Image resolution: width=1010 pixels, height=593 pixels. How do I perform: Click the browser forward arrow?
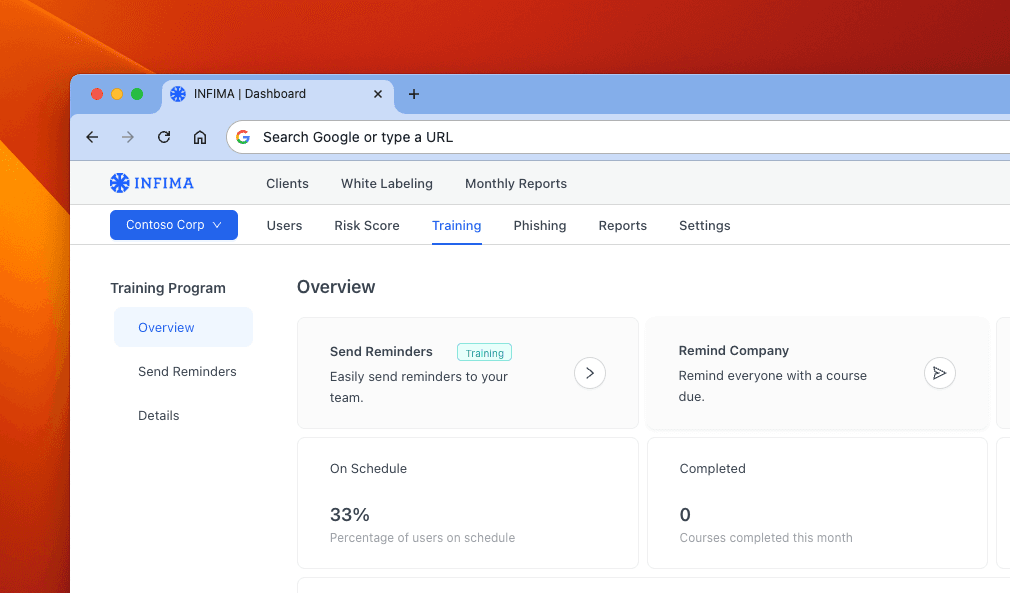pyautogui.click(x=128, y=137)
